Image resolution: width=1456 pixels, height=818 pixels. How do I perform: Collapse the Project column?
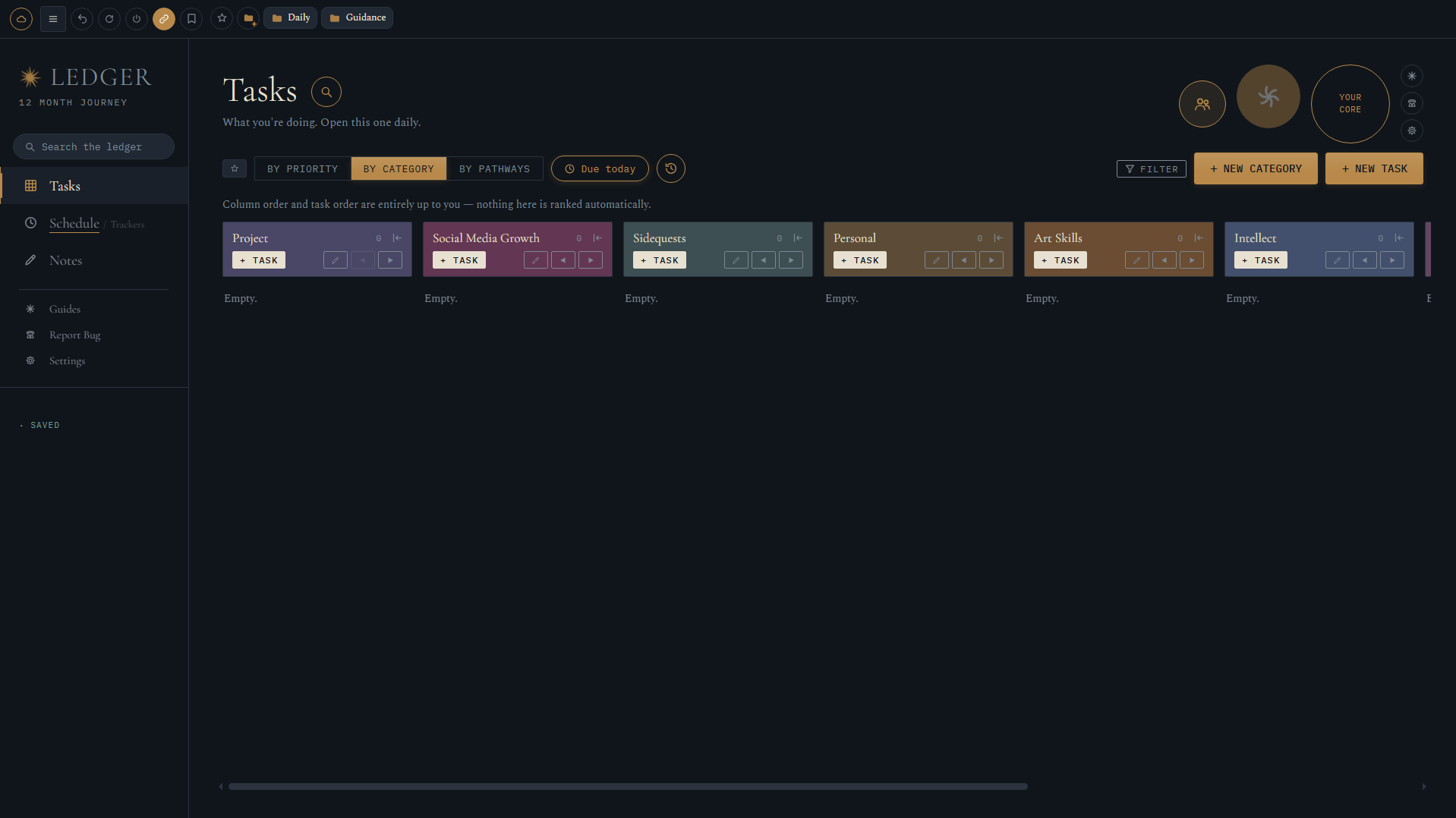(397, 238)
